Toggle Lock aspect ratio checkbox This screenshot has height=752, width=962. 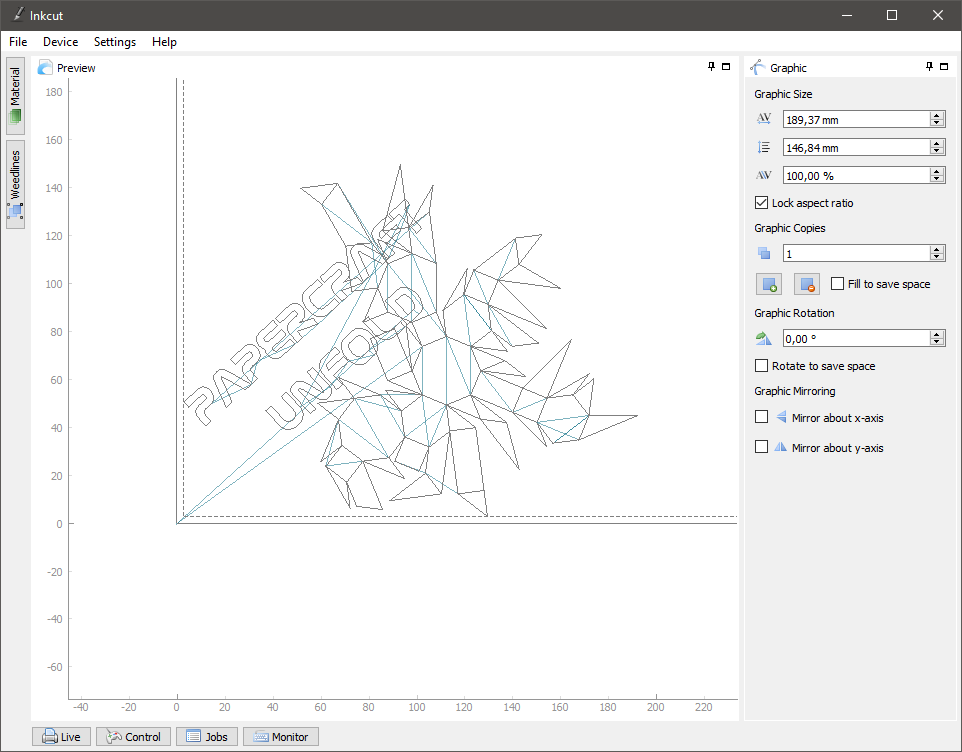(x=761, y=202)
